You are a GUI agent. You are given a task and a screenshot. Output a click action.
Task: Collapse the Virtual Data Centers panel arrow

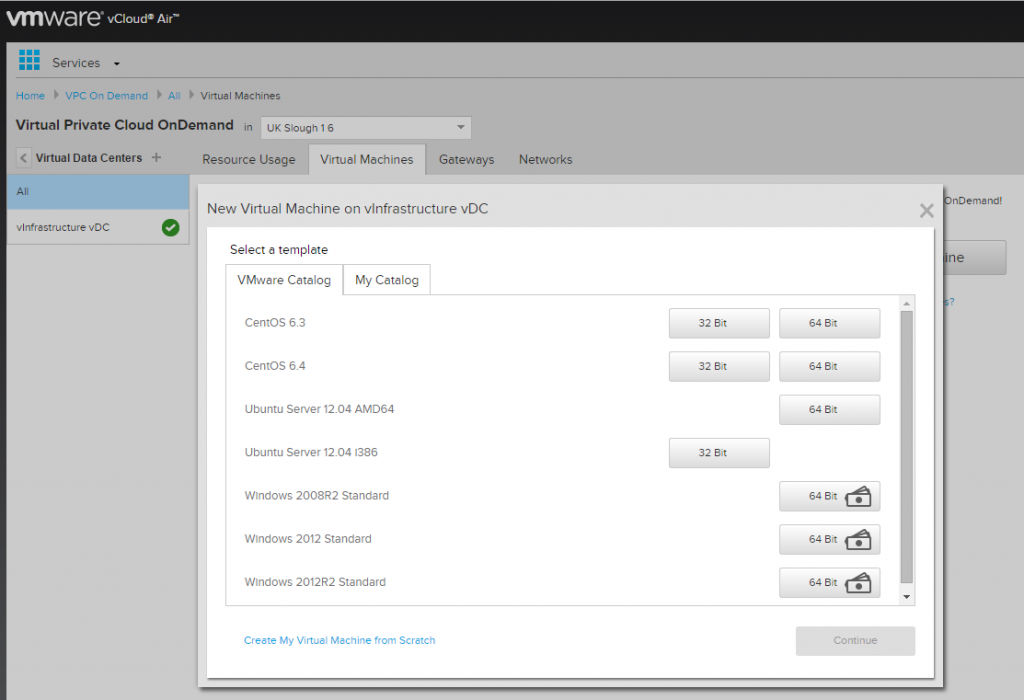pos(24,158)
